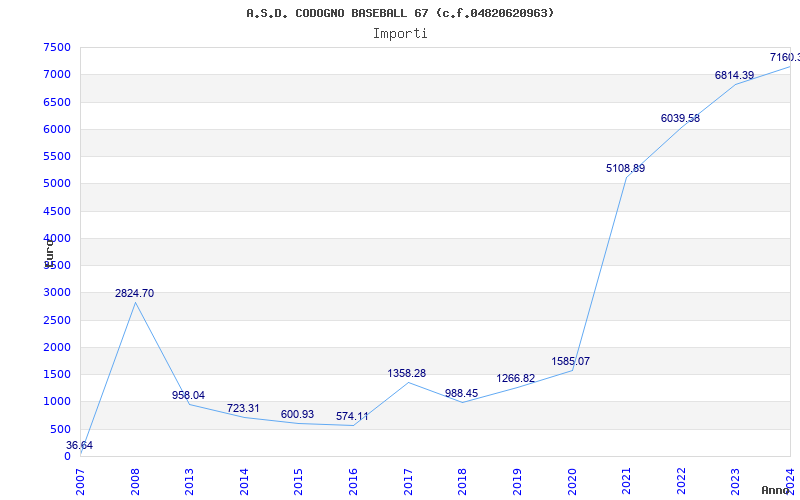Select the 6039.58 value label
The image size is (800, 500).
point(680,118)
